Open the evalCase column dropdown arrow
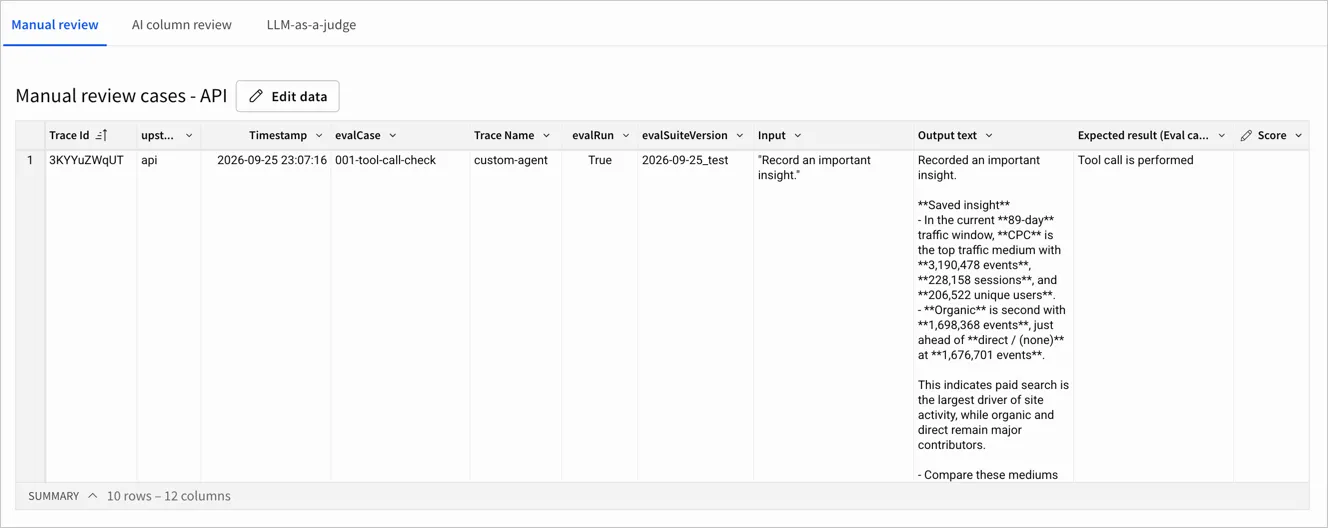This screenshot has height=528, width=1328. pyautogui.click(x=392, y=135)
